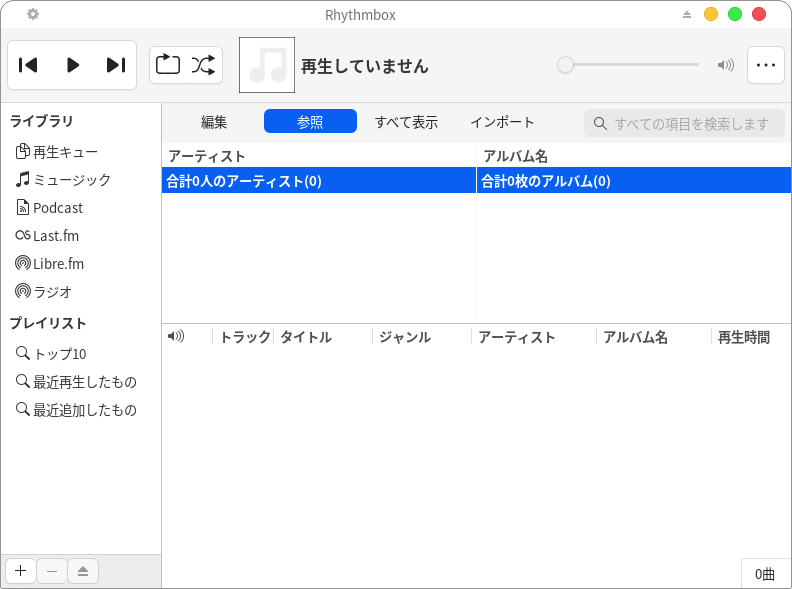Focus the すべての項目を検索します search field
792x589 pixels.
point(690,123)
